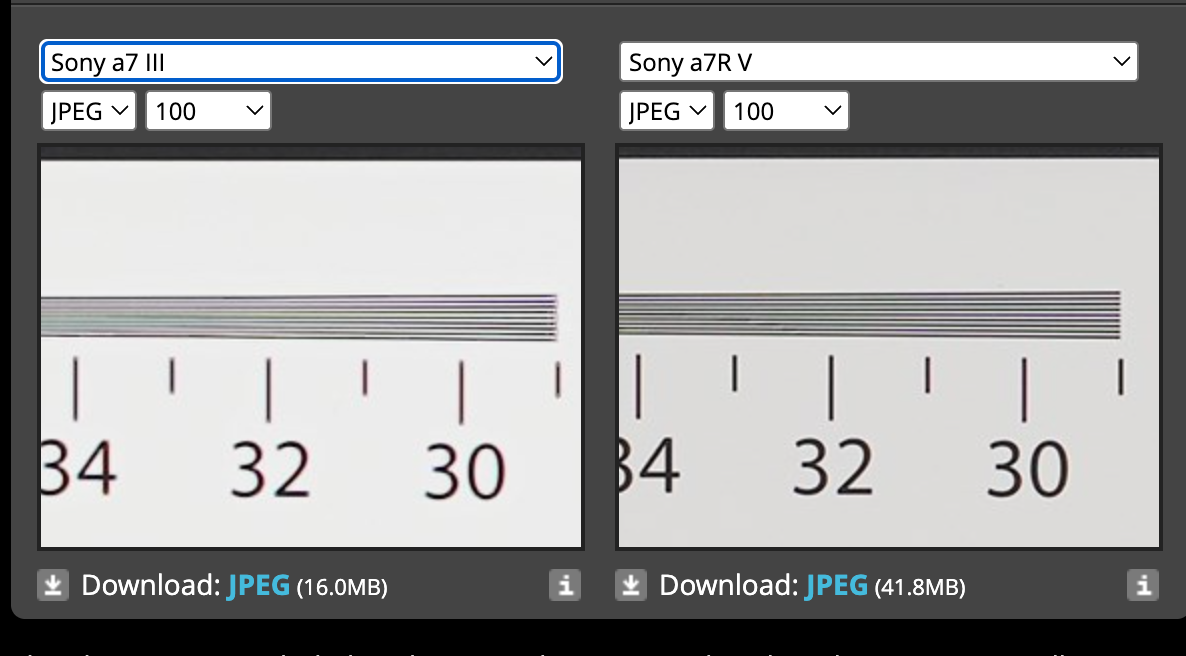Download the 41.8MB JPEG link

(836, 586)
